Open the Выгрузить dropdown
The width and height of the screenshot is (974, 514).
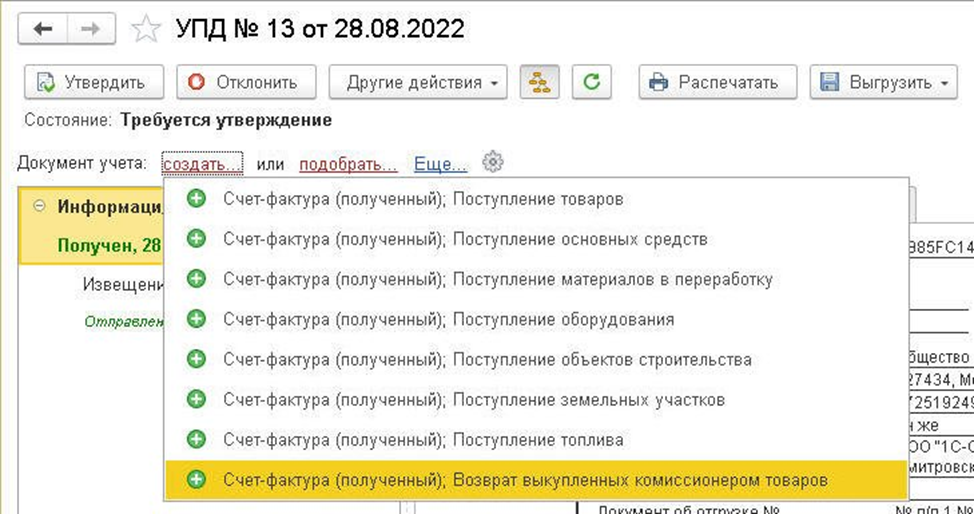click(883, 83)
